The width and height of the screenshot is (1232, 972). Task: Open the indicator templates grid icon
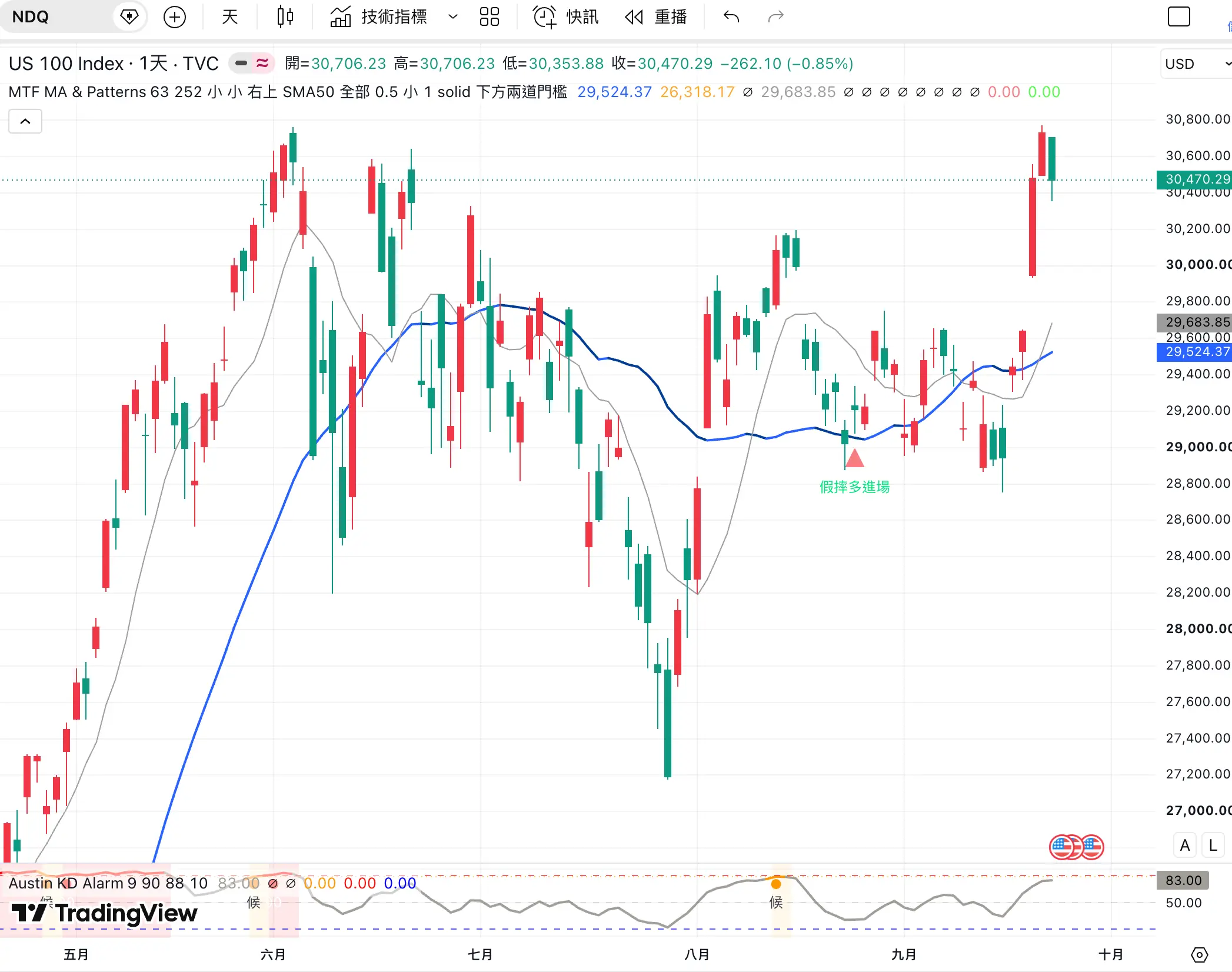490,16
